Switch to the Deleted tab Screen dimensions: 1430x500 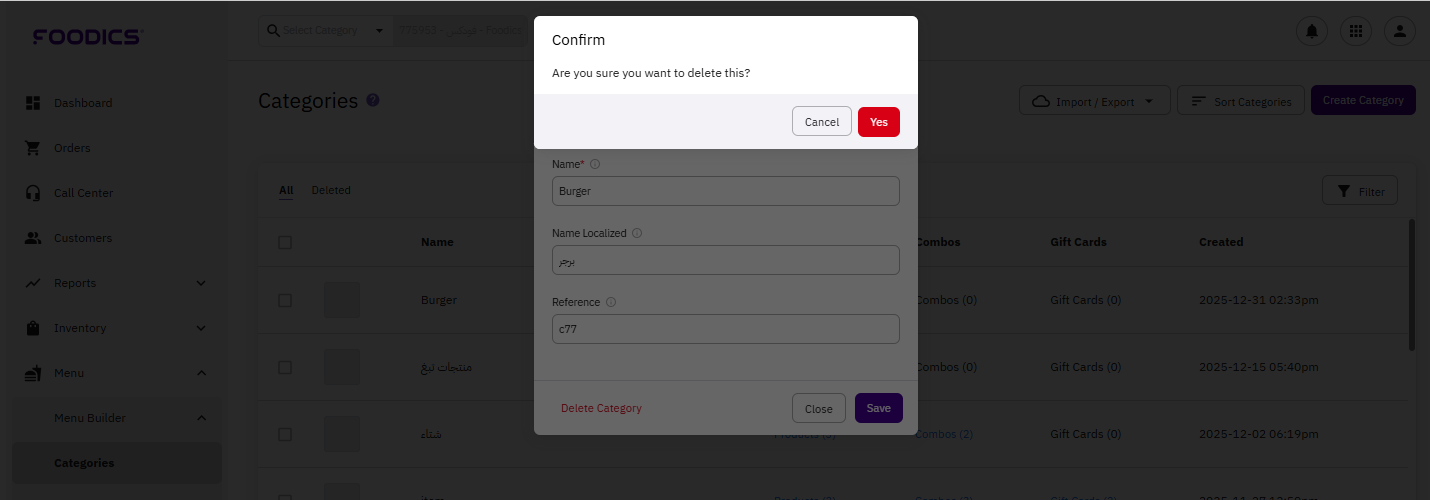point(331,190)
